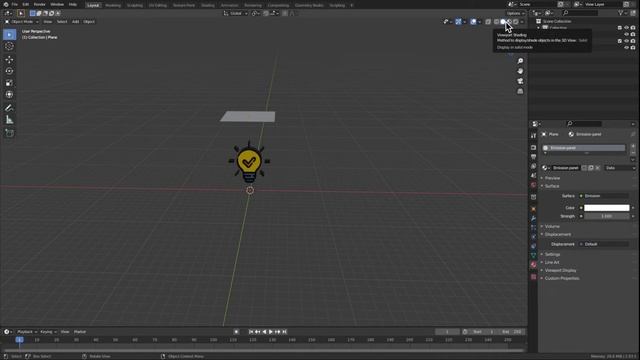Click the viewport zoom magnifier icon
The height and width of the screenshot is (360, 640).
520,61
